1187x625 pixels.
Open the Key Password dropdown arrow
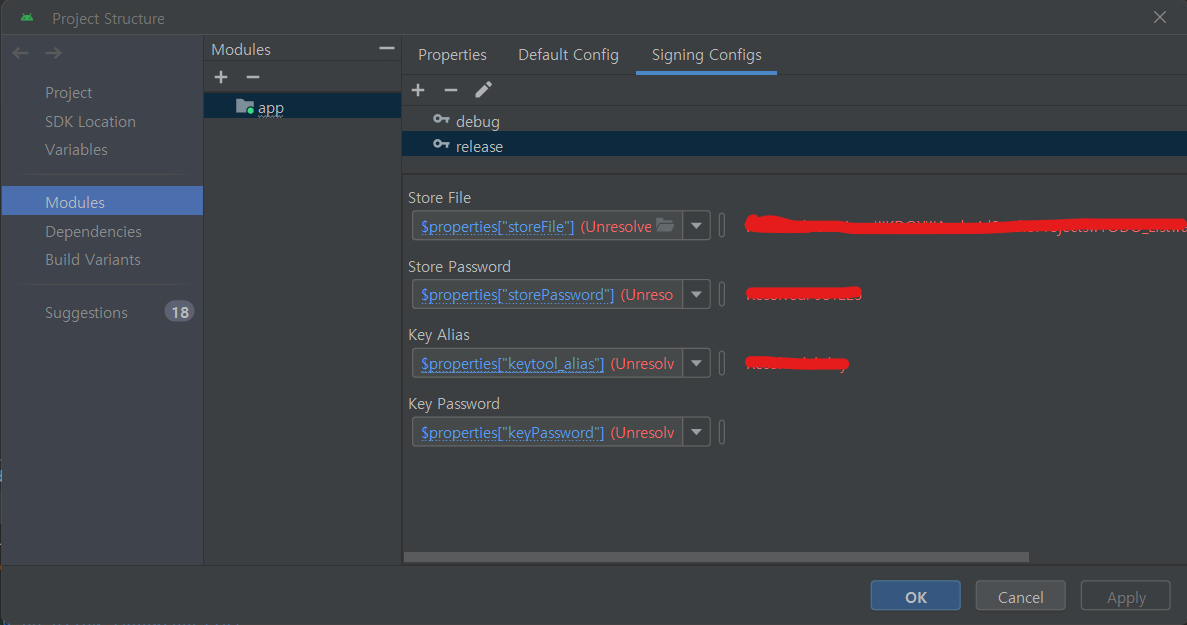pos(696,431)
